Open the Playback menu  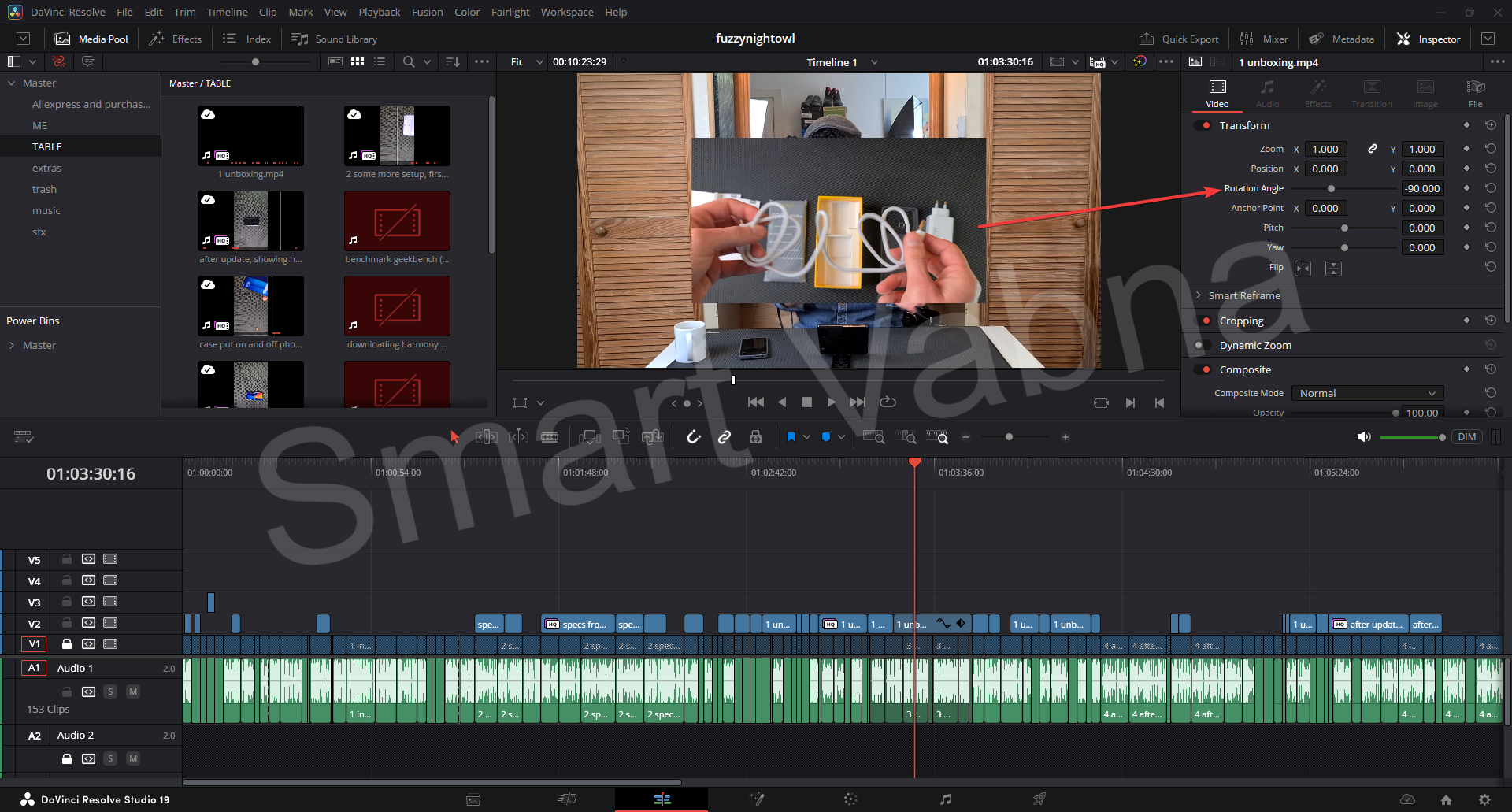(380, 12)
